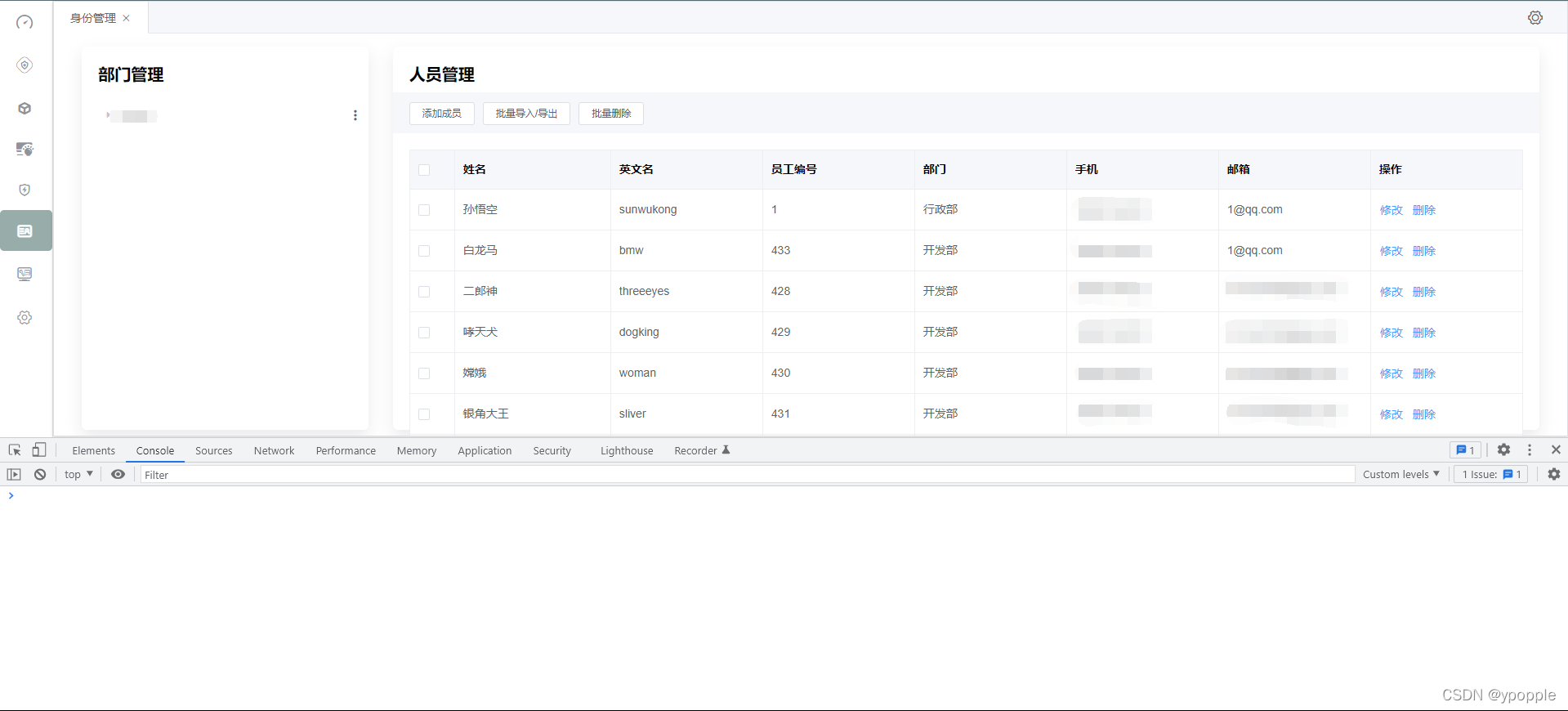Switch to the Performance tab
Screen dimensions: 1568x711
(x=346, y=450)
